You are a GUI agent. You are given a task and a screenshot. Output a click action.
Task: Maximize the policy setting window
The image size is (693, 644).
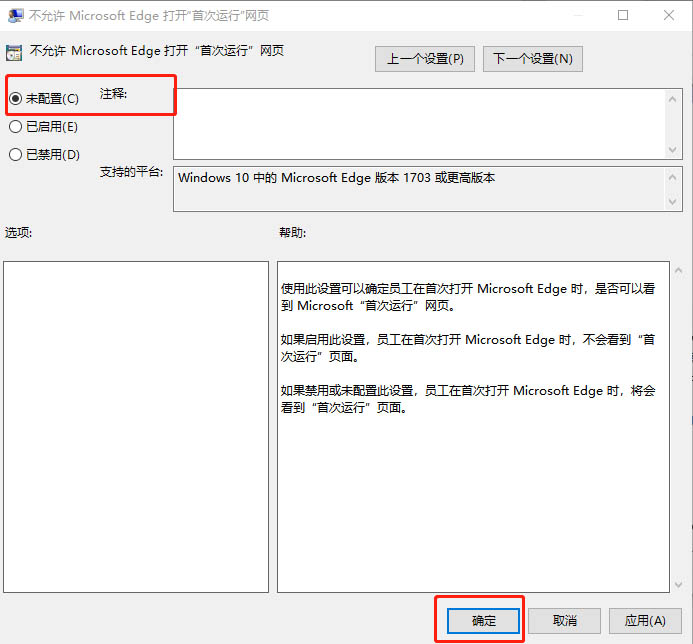[x=623, y=15]
